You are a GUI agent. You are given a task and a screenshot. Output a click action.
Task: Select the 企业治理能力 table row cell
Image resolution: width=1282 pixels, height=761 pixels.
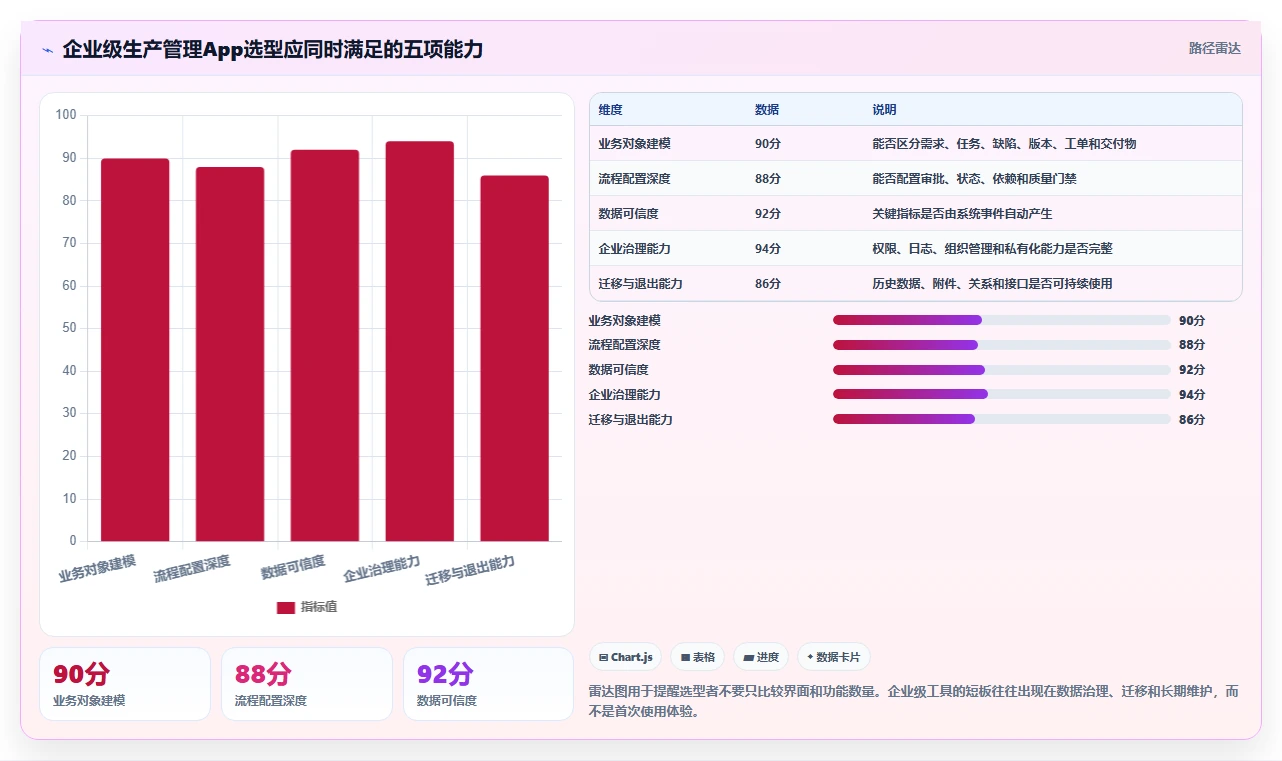click(634, 249)
